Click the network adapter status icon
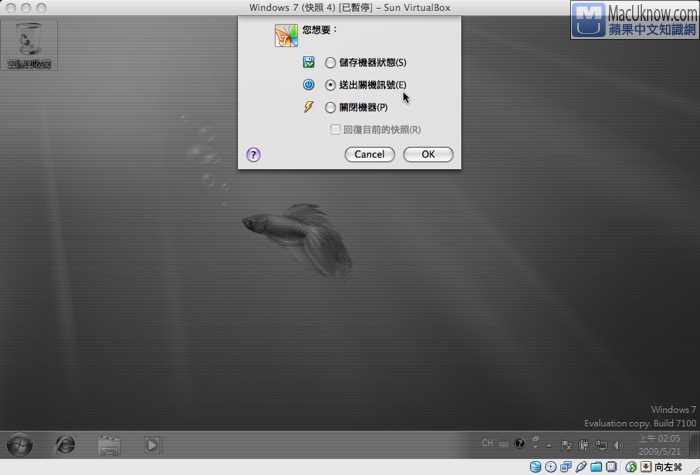Screen dimensions: 700x475 pos(566,467)
